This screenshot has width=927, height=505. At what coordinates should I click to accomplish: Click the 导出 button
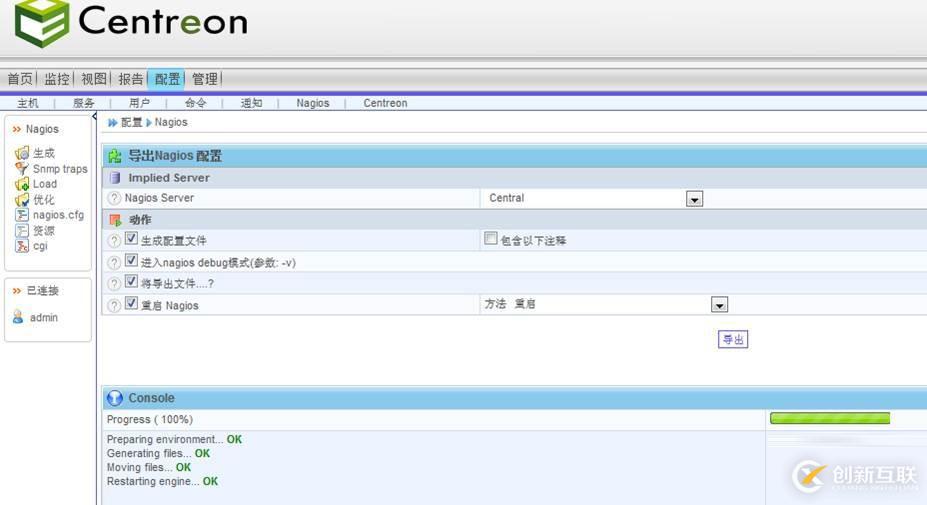pyautogui.click(x=733, y=339)
